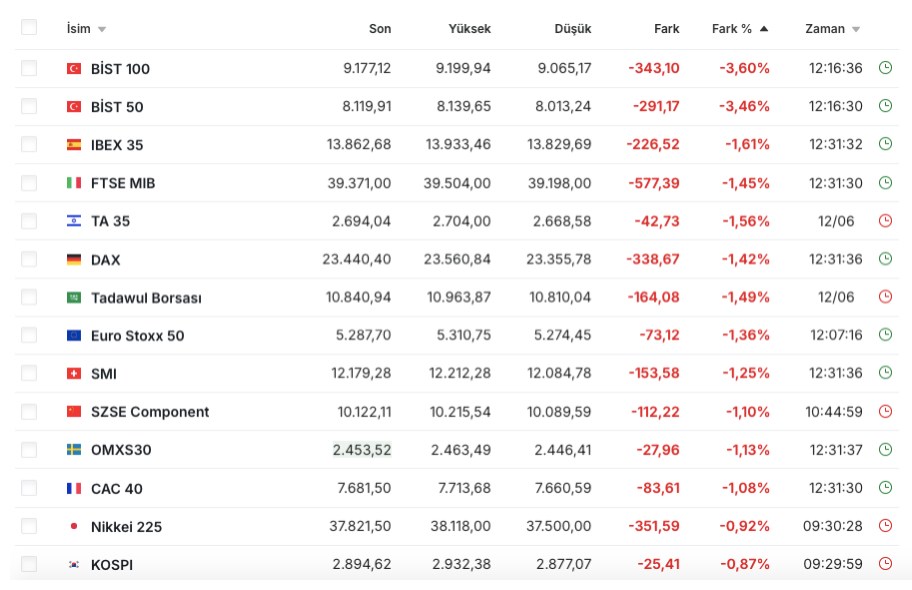Check the DAX row checkbox
The width and height of the screenshot is (912, 590).
click(28, 259)
